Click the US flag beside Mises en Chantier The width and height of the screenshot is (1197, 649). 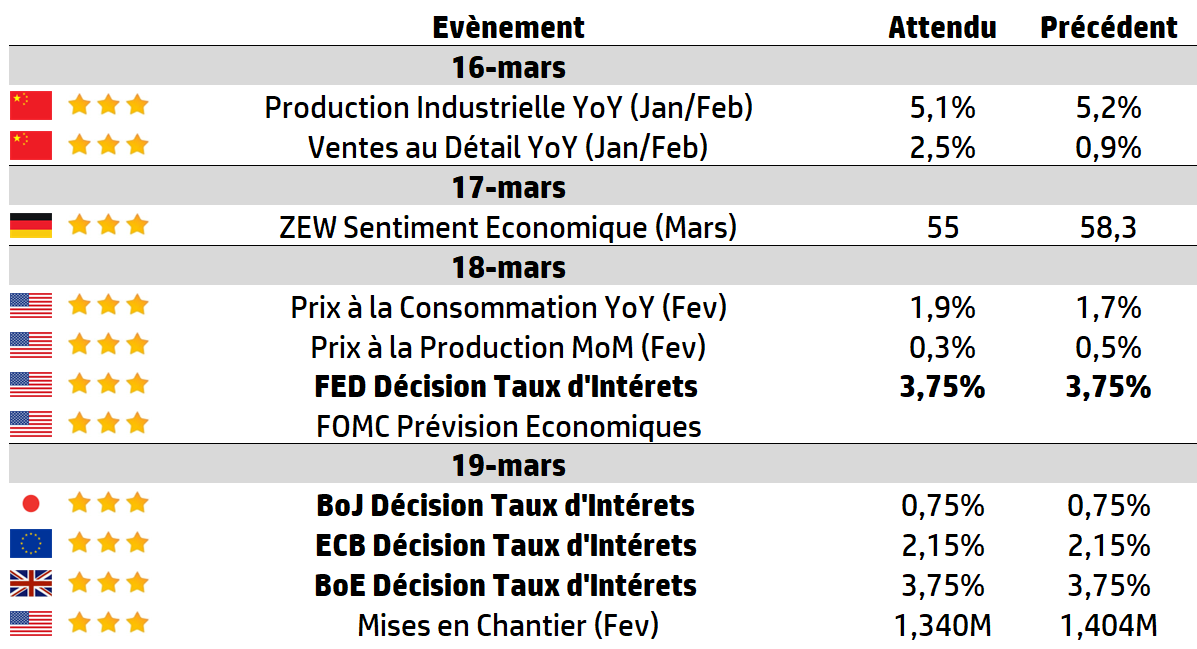30,624
